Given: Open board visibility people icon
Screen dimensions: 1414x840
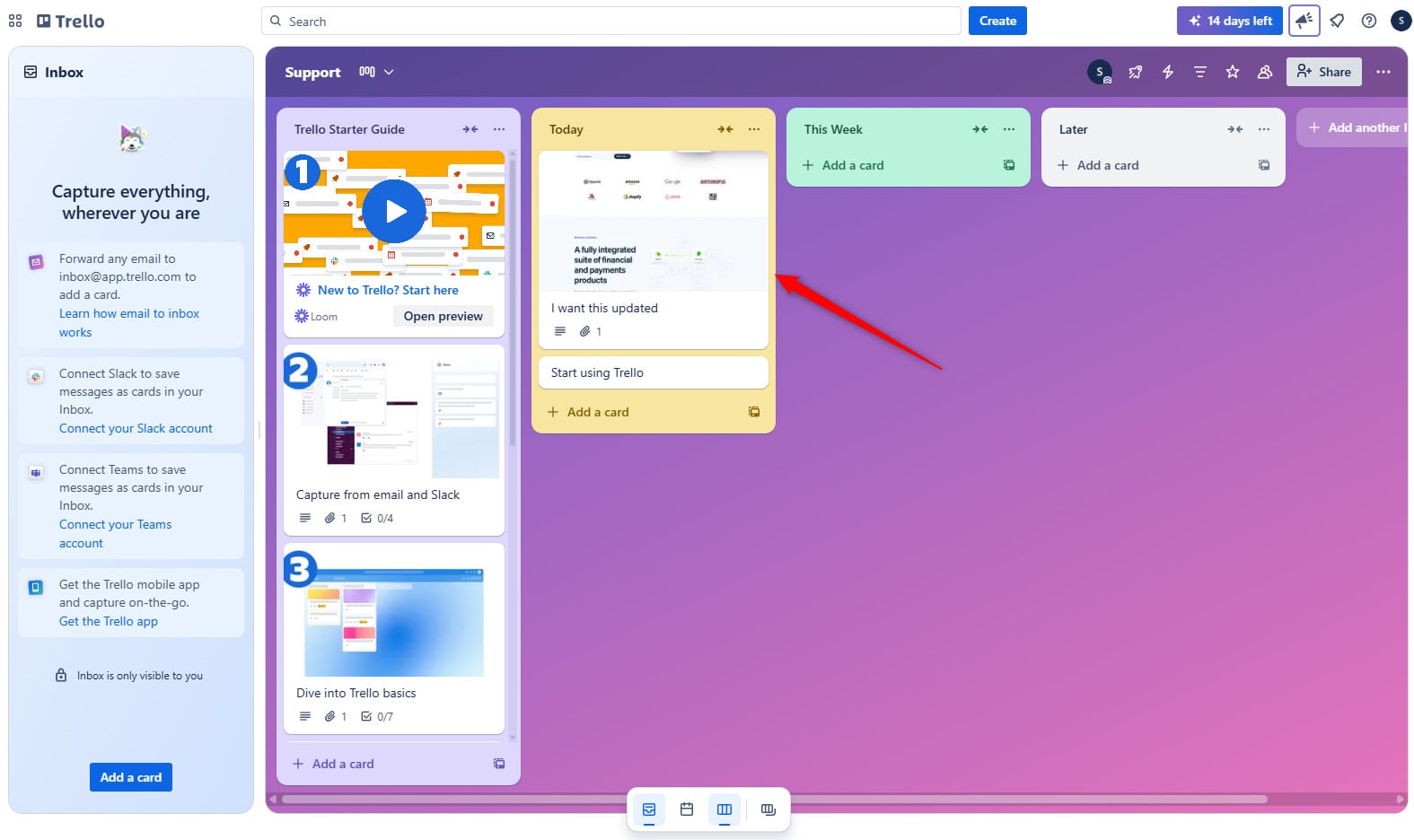Looking at the screenshot, I should [x=1264, y=72].
